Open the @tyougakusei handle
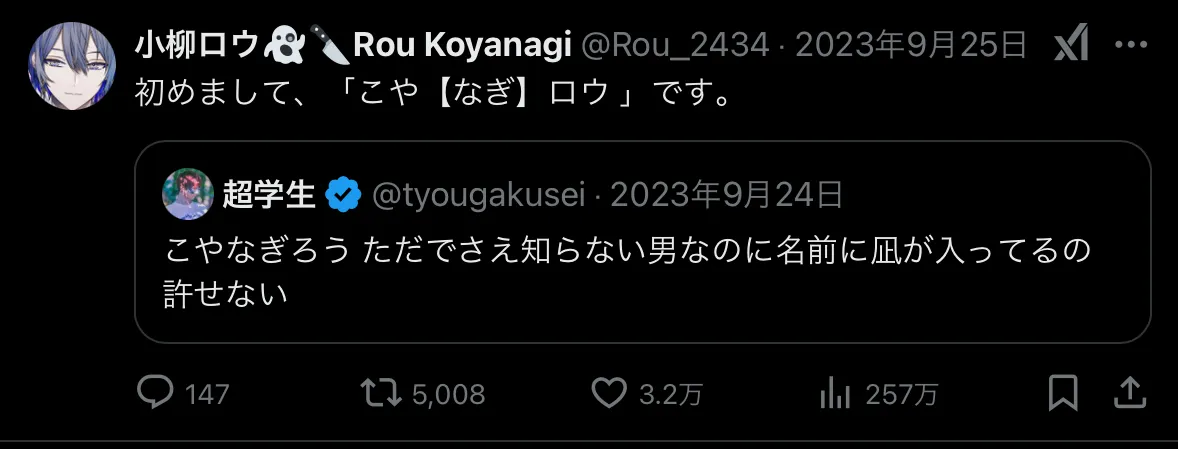 (x=479, y=196)
